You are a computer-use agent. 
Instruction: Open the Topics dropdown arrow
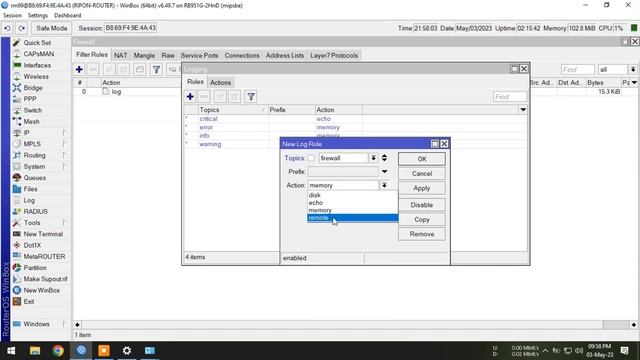pos(373,158)
